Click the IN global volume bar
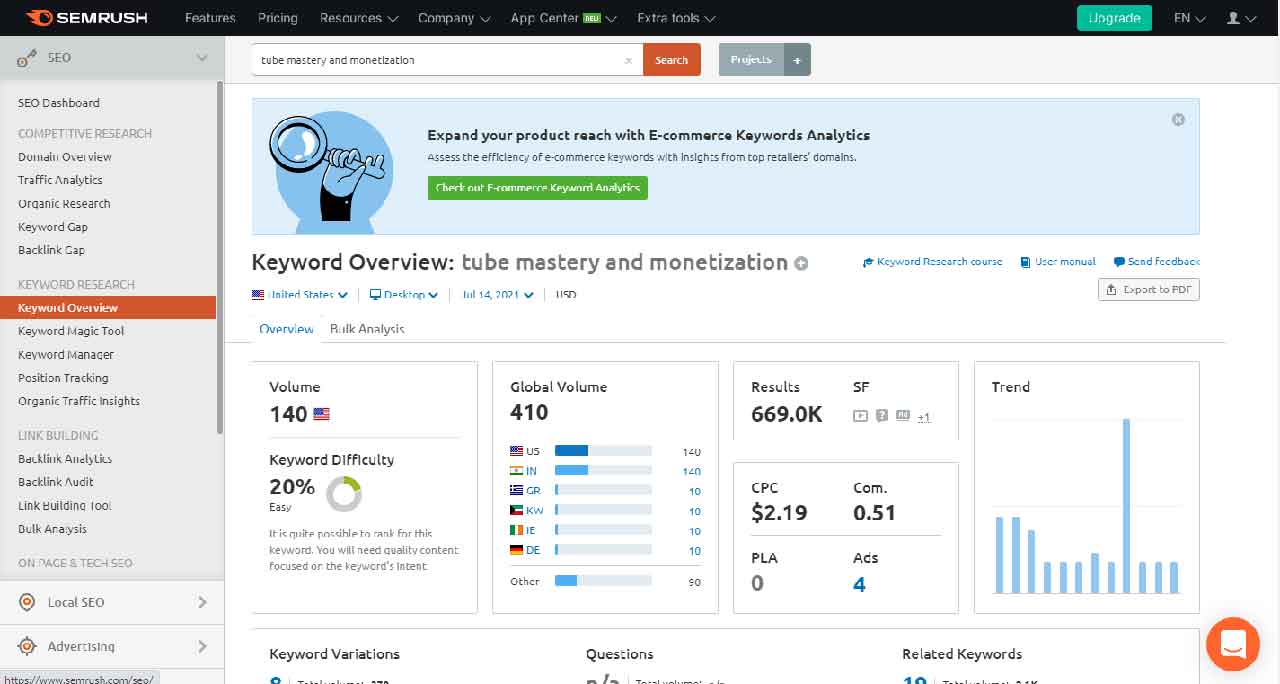 tap(603, 471)
